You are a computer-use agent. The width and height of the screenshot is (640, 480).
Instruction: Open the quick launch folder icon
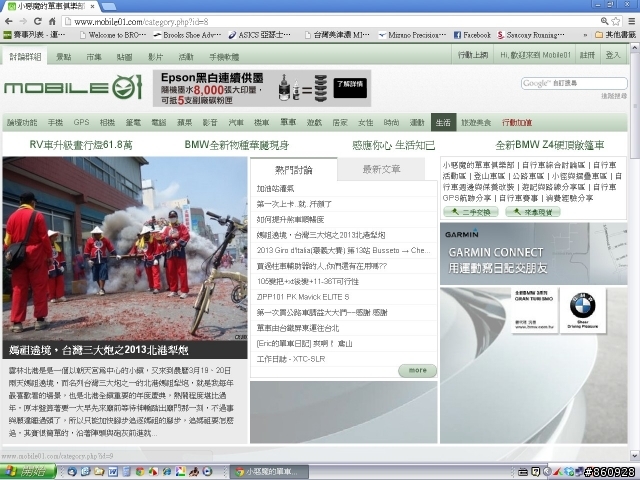tap(99, 472)
